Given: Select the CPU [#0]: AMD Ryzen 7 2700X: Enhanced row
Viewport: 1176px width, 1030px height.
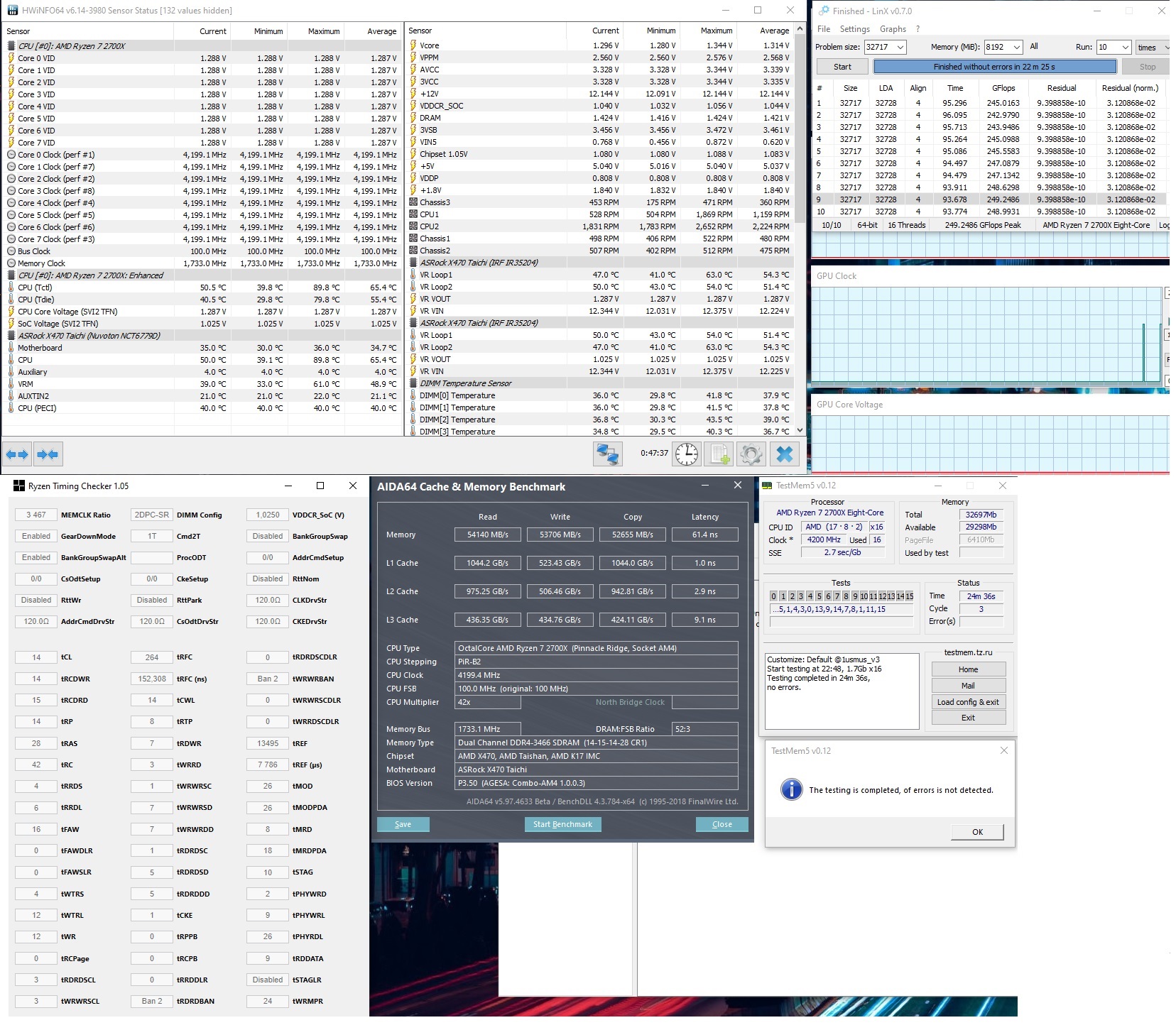Looking at the screenshot, I should pyautogui.click(x=202, y=275).
